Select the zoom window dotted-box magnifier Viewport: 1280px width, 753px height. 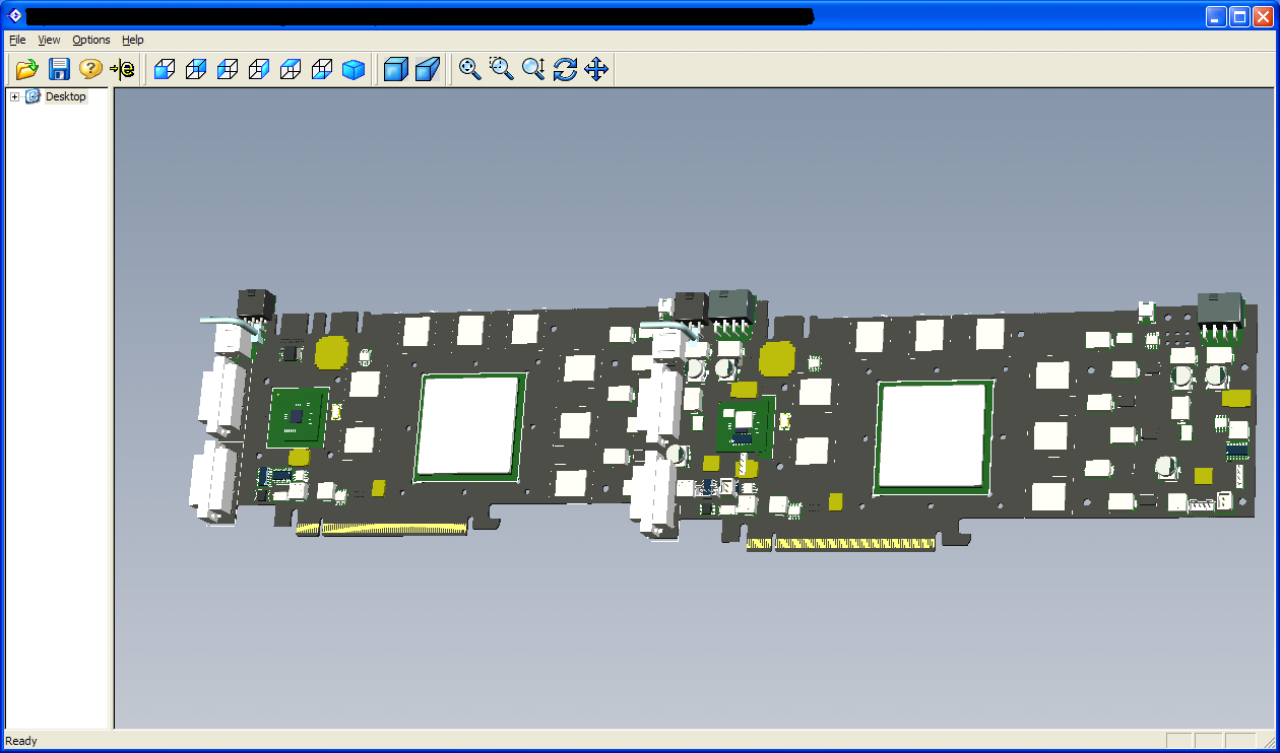tap(501, 69)
